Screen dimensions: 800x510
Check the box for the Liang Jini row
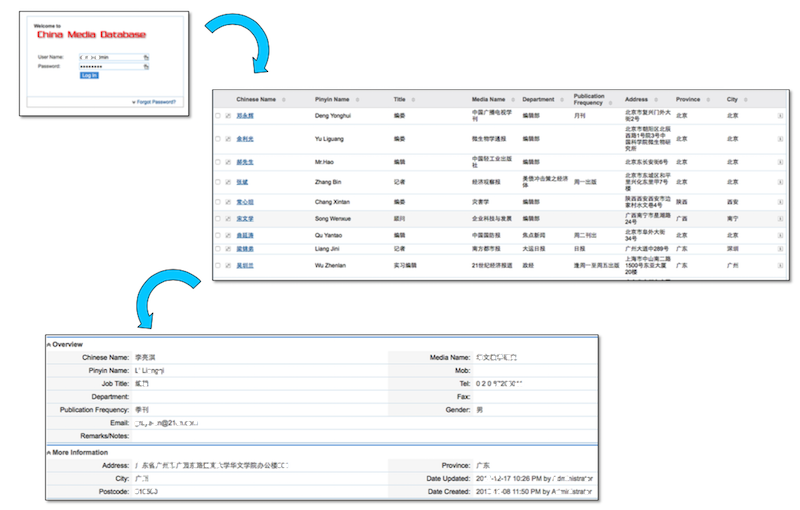pos(218,249)
